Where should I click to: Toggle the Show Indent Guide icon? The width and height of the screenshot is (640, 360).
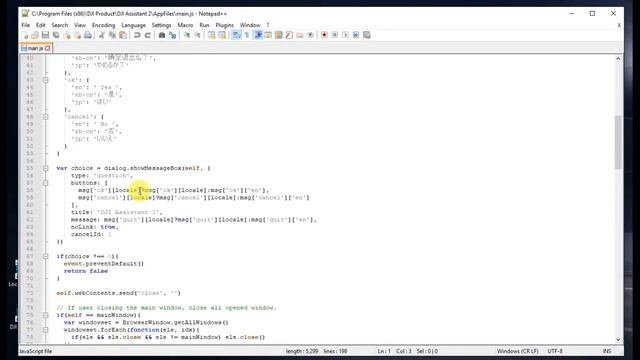pyautogui.click(x=258, y=36)
